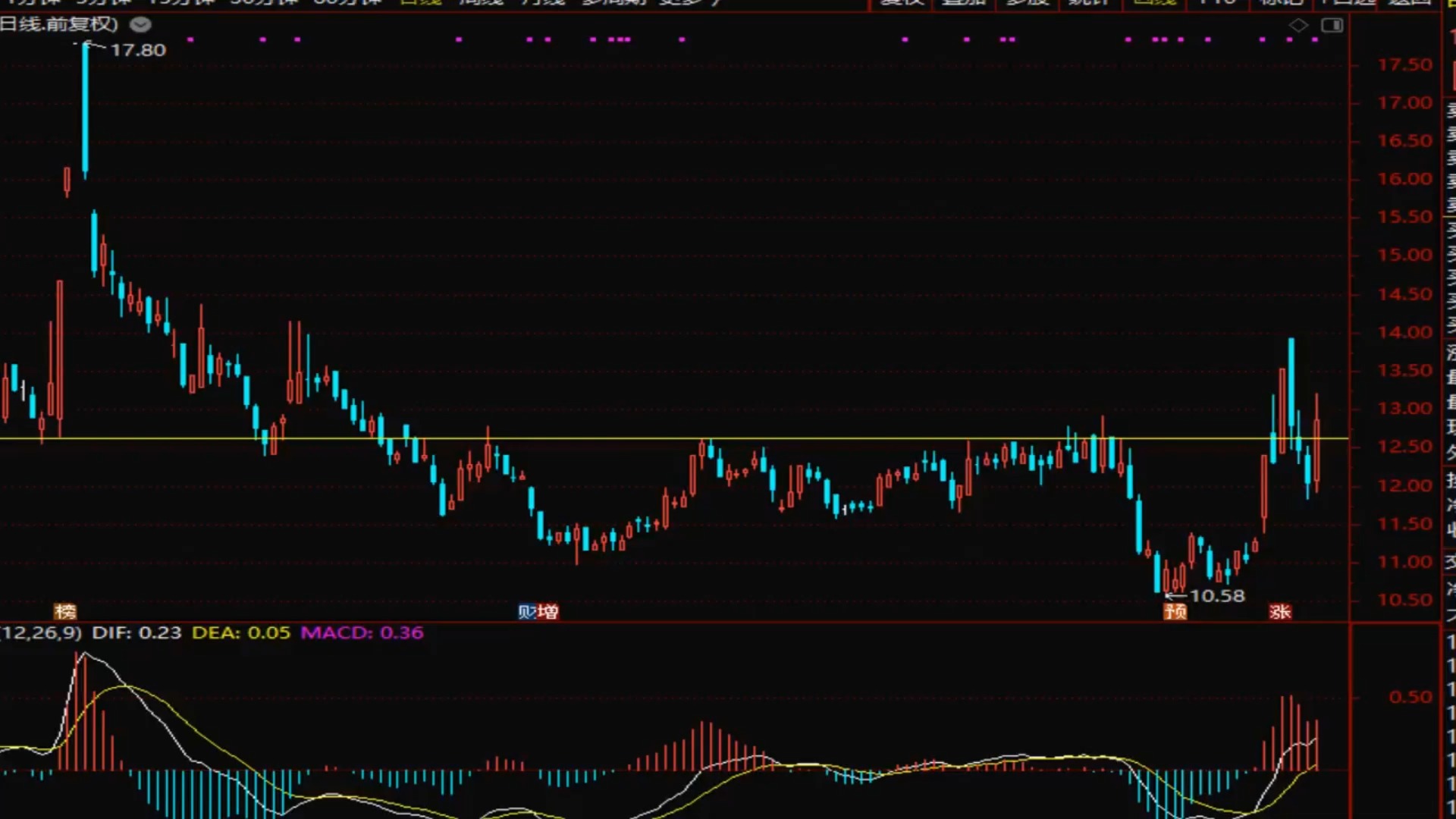The width and height of the screenshot is (1456, 819).
Task: Click the 10.58 low price label
Action: tap(1217, 596)
